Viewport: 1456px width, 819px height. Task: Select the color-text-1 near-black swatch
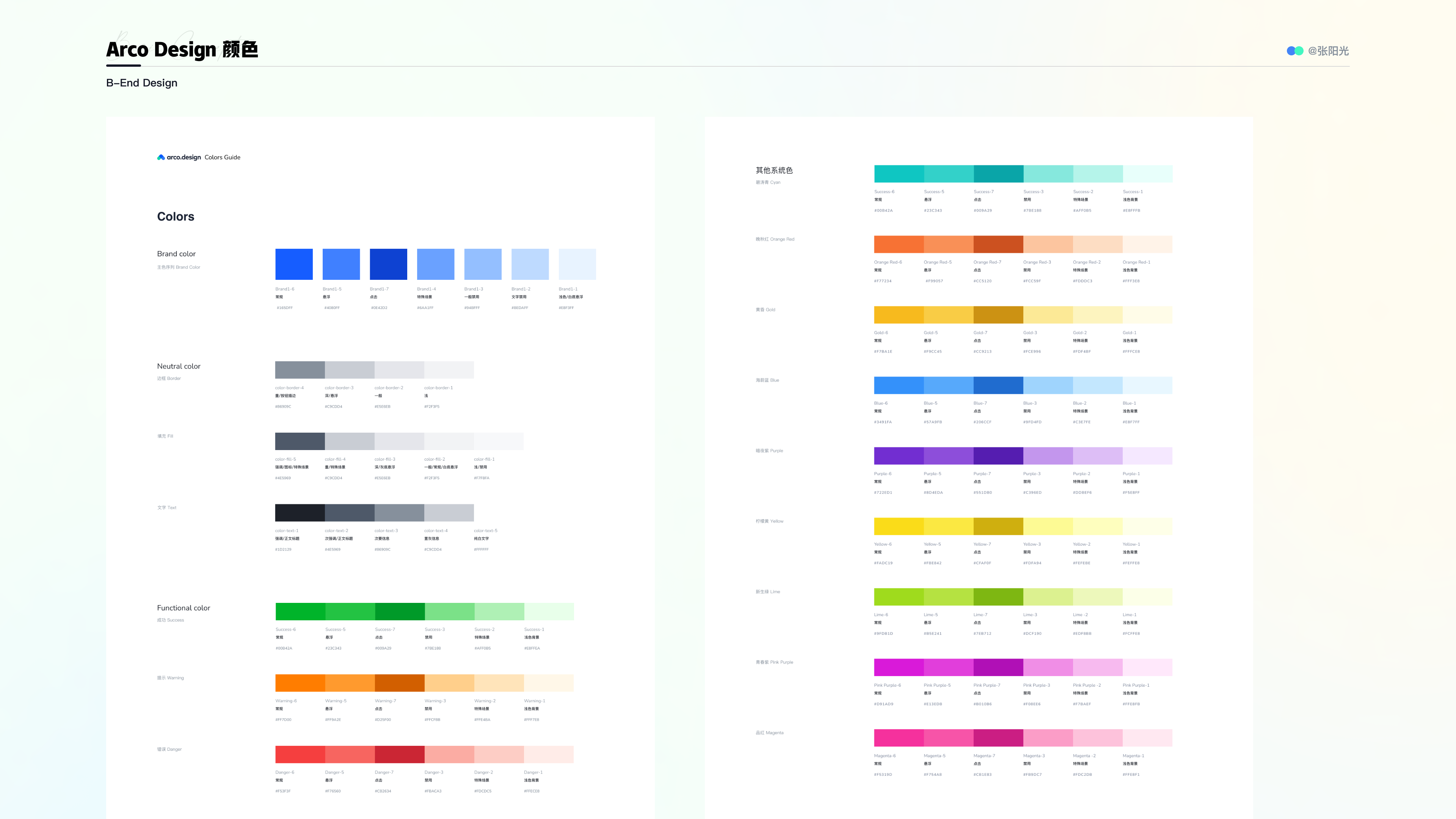(x=300, y=513)
